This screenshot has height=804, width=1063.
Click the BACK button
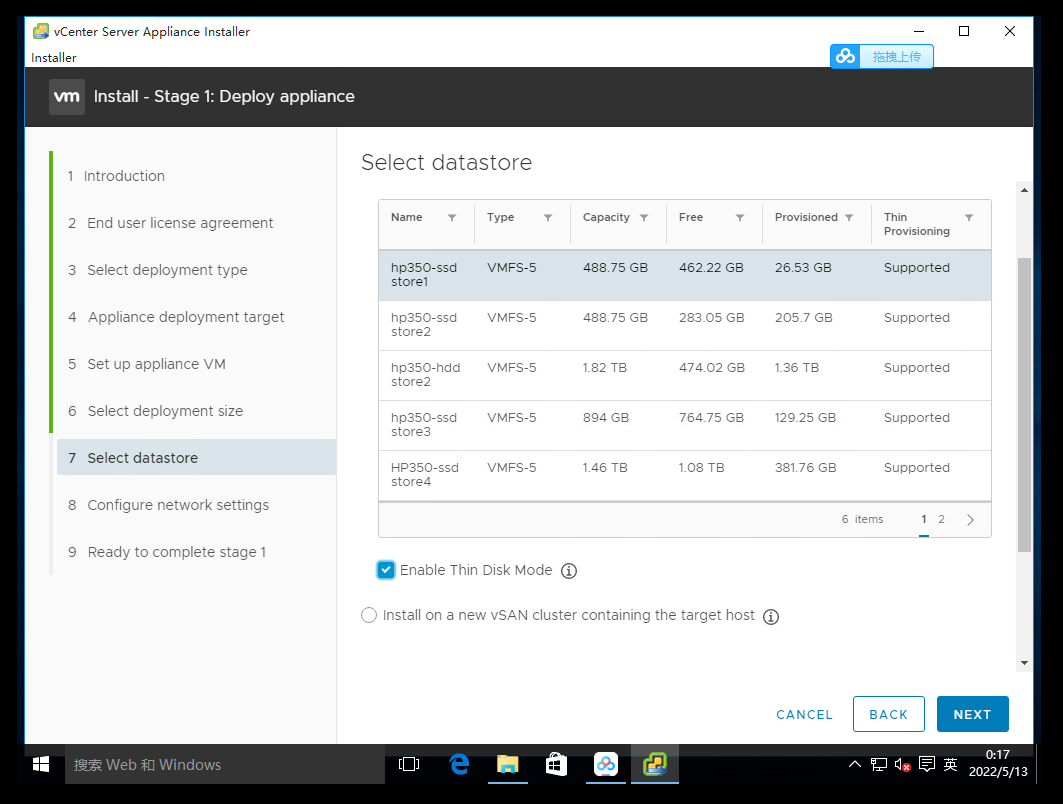[888, 714]
